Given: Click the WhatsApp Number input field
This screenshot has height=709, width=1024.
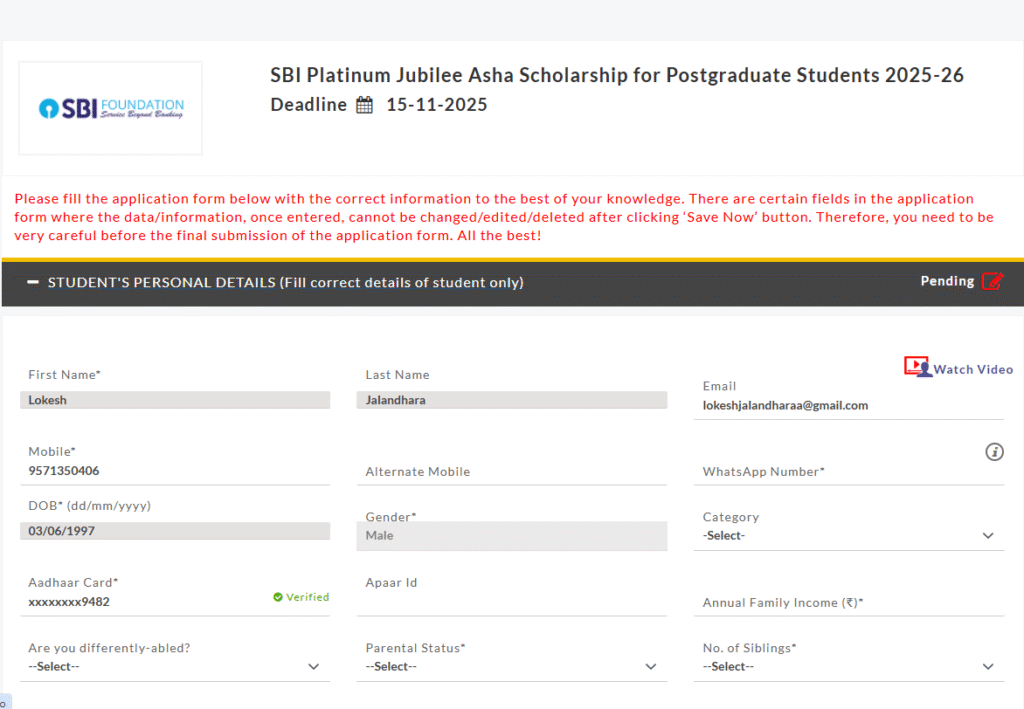Looking at the screenshot, I should 848,472.
